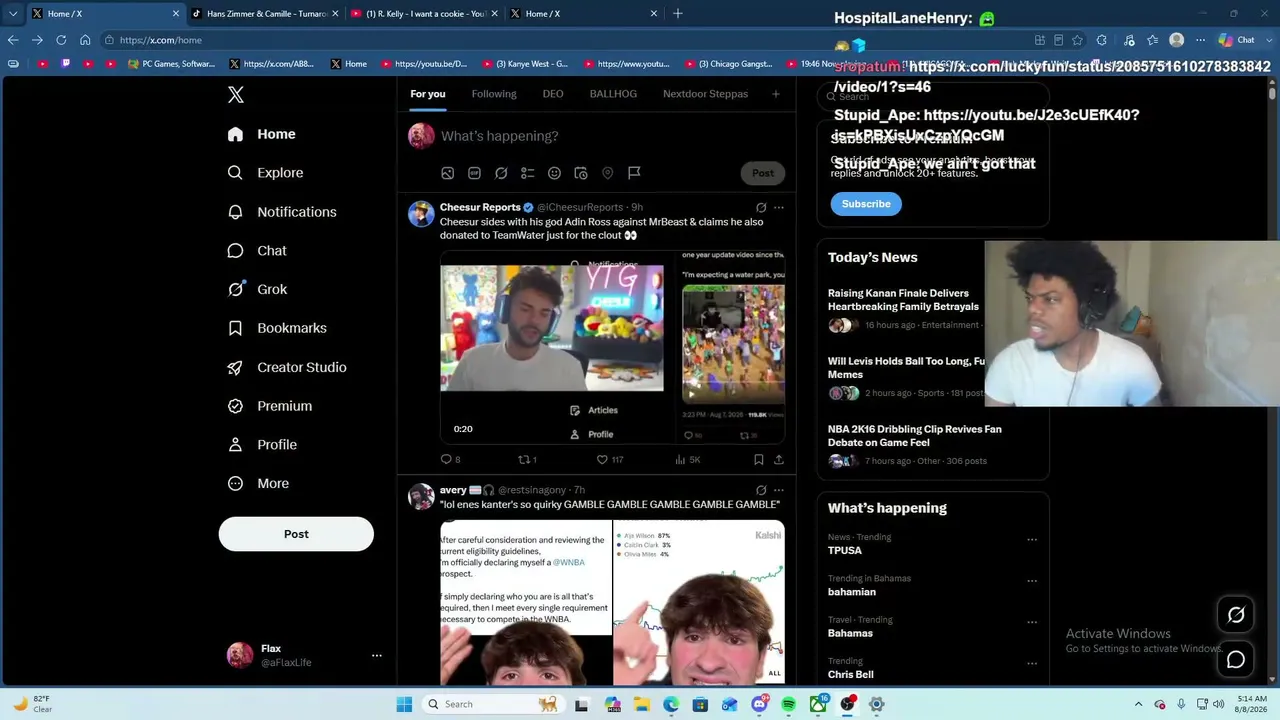The height and width of the screenshot is (720, 1280).
Task: Open emoji picker in composer
Action: (554, 173)
